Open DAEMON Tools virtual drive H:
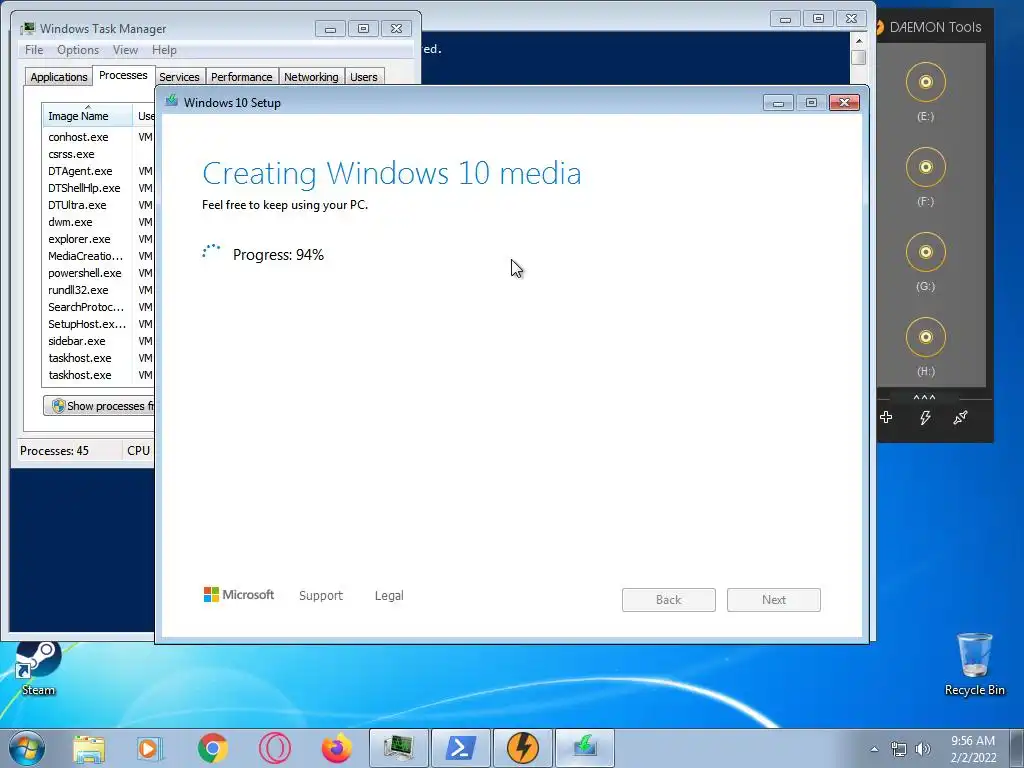The image size is (1024, 768). pos(925,337)
